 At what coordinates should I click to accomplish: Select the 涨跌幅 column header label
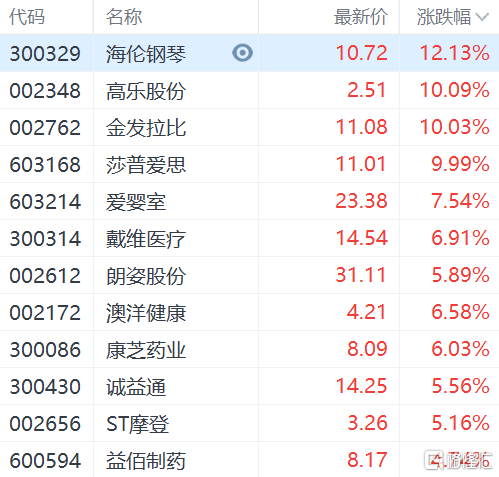point(444,17)
